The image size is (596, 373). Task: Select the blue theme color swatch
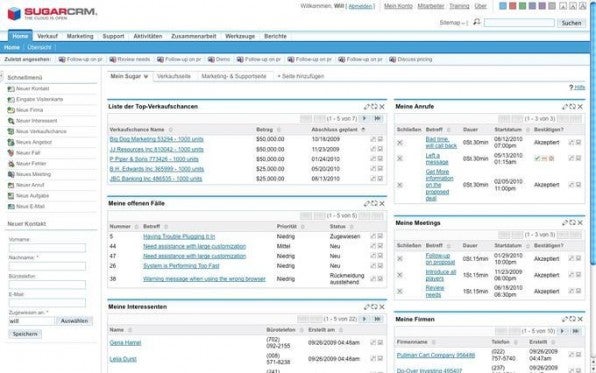click(502, 6)
